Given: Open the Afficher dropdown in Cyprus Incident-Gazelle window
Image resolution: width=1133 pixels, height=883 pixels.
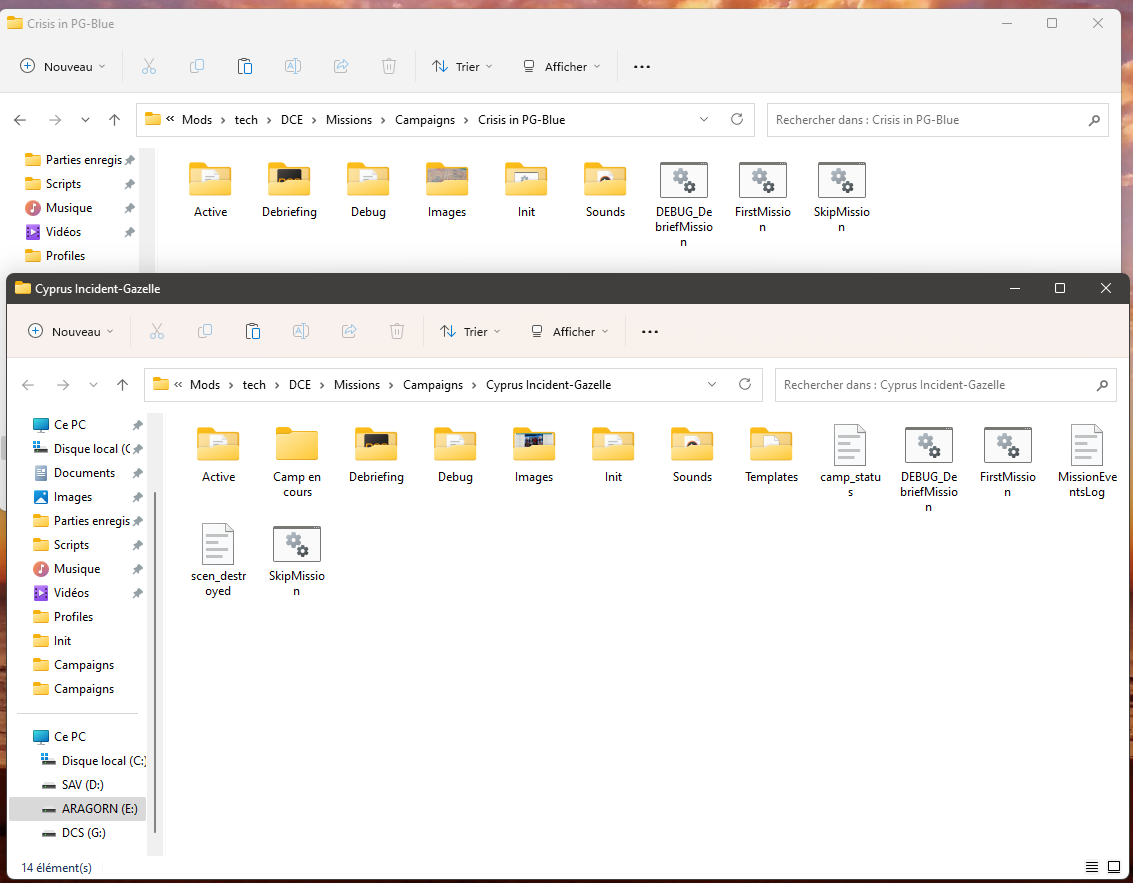Looking at the screenshot, I should pyautogui.click(x=570, y=332).
